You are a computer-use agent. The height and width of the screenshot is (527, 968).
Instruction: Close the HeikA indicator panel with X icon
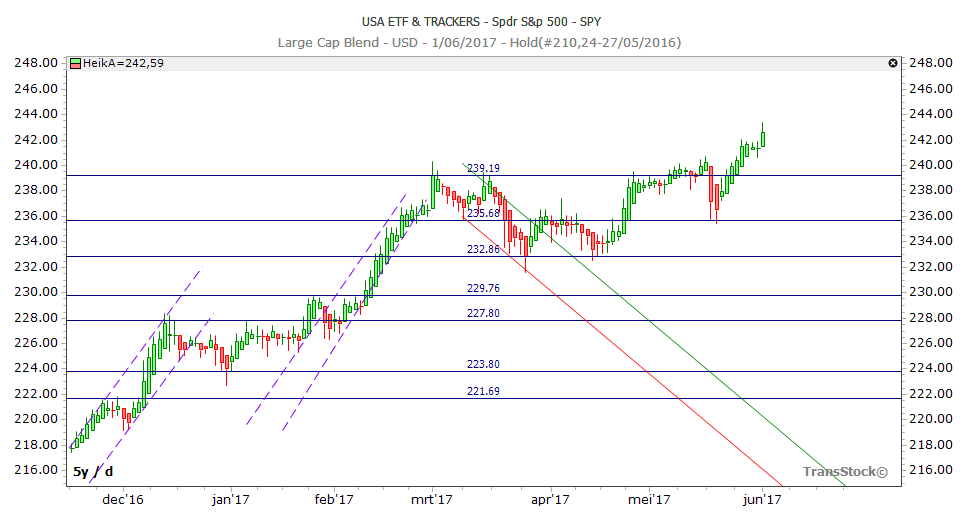pyautogui.click(x=893, y=63)
